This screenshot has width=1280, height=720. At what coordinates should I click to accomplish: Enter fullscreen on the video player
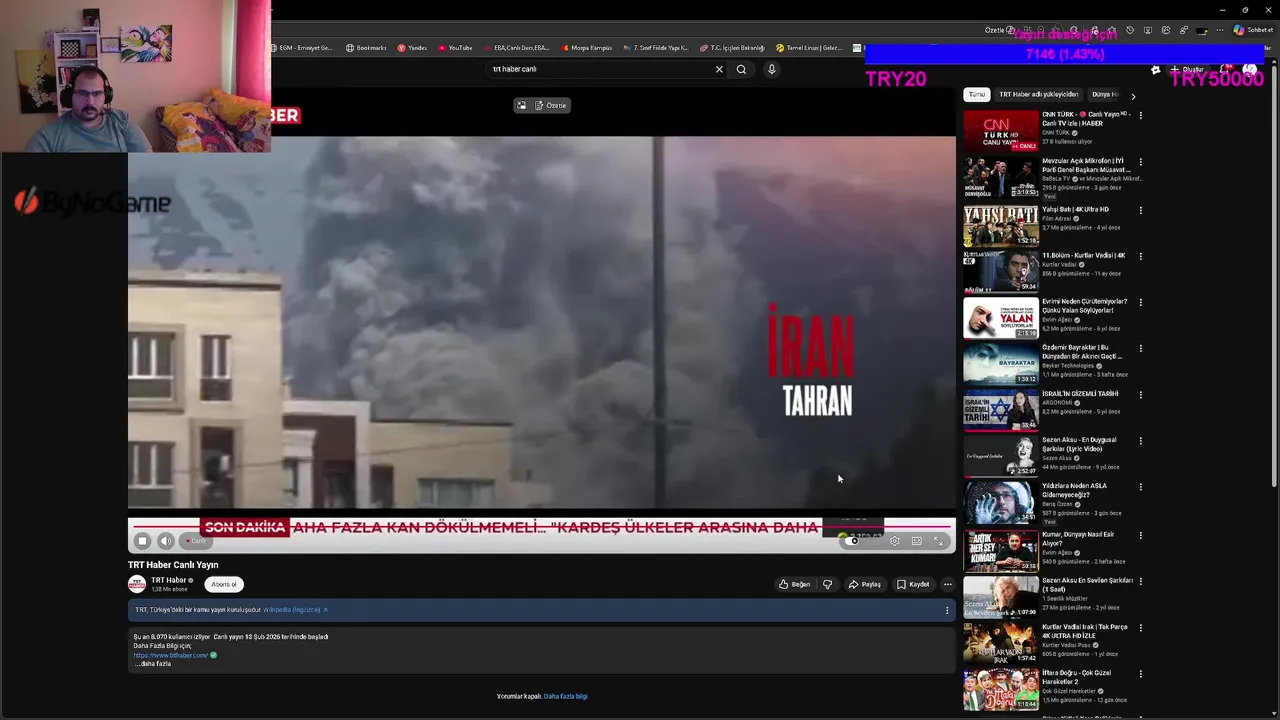coord(938,541)
